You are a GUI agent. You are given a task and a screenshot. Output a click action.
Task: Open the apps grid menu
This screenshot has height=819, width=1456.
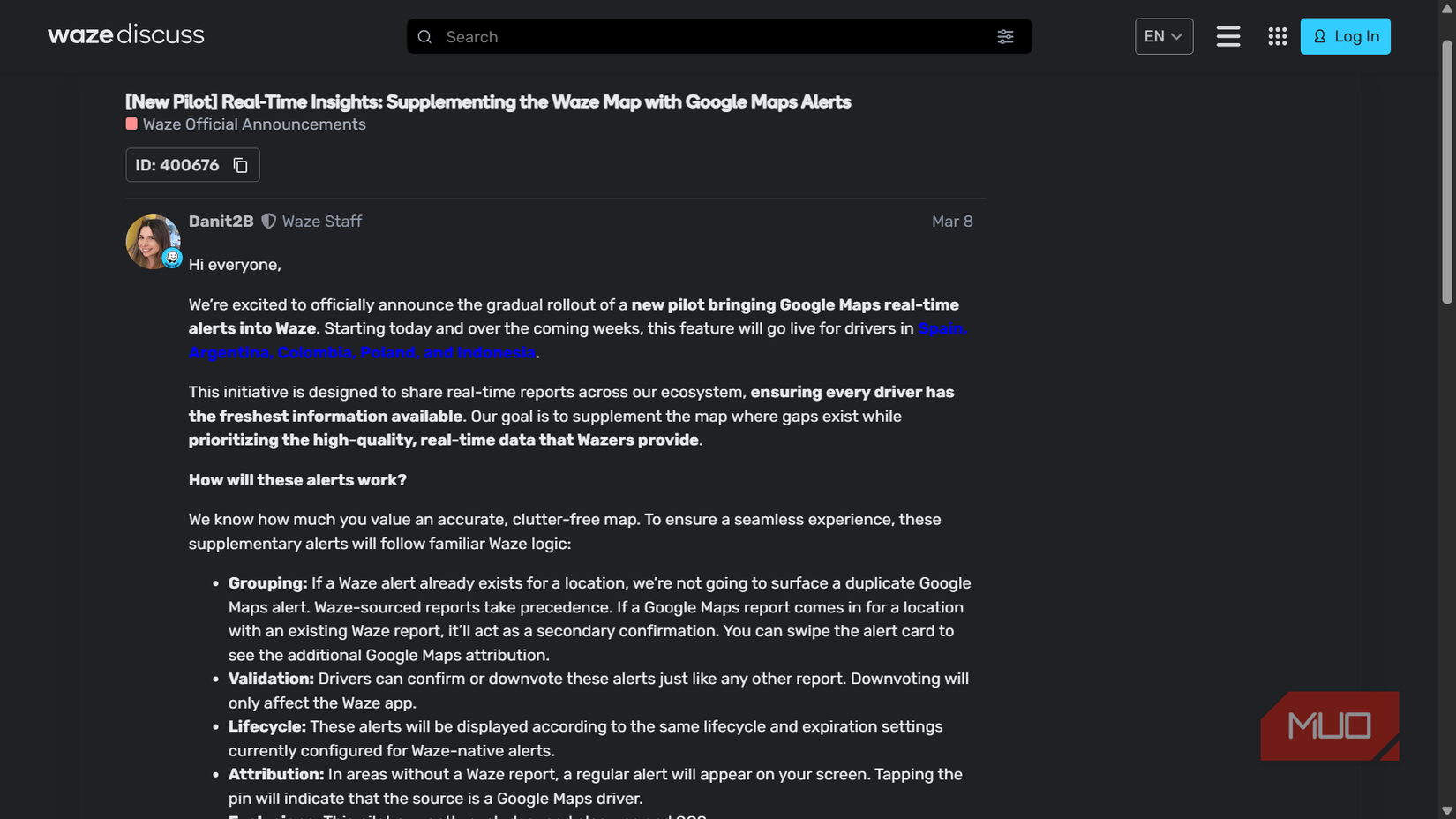point(1277,36)
